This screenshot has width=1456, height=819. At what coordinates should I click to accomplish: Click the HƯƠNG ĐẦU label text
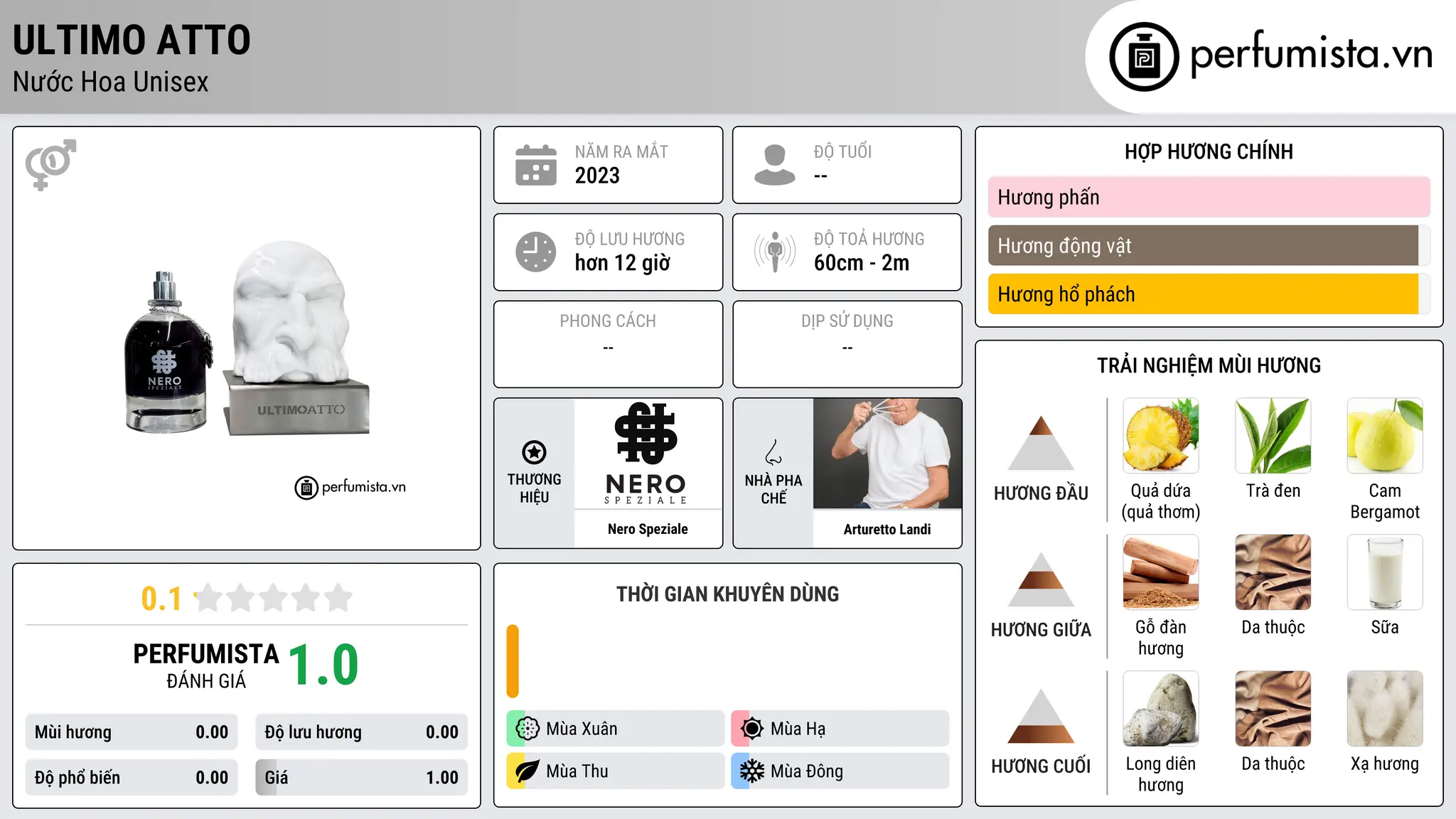[x=1041, y=493]
